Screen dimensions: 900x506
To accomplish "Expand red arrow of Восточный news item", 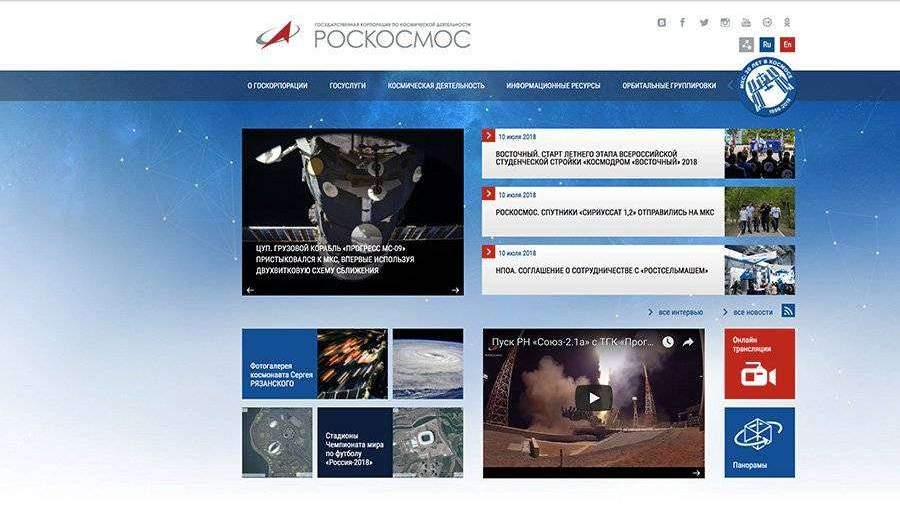I will coord(488,135).
